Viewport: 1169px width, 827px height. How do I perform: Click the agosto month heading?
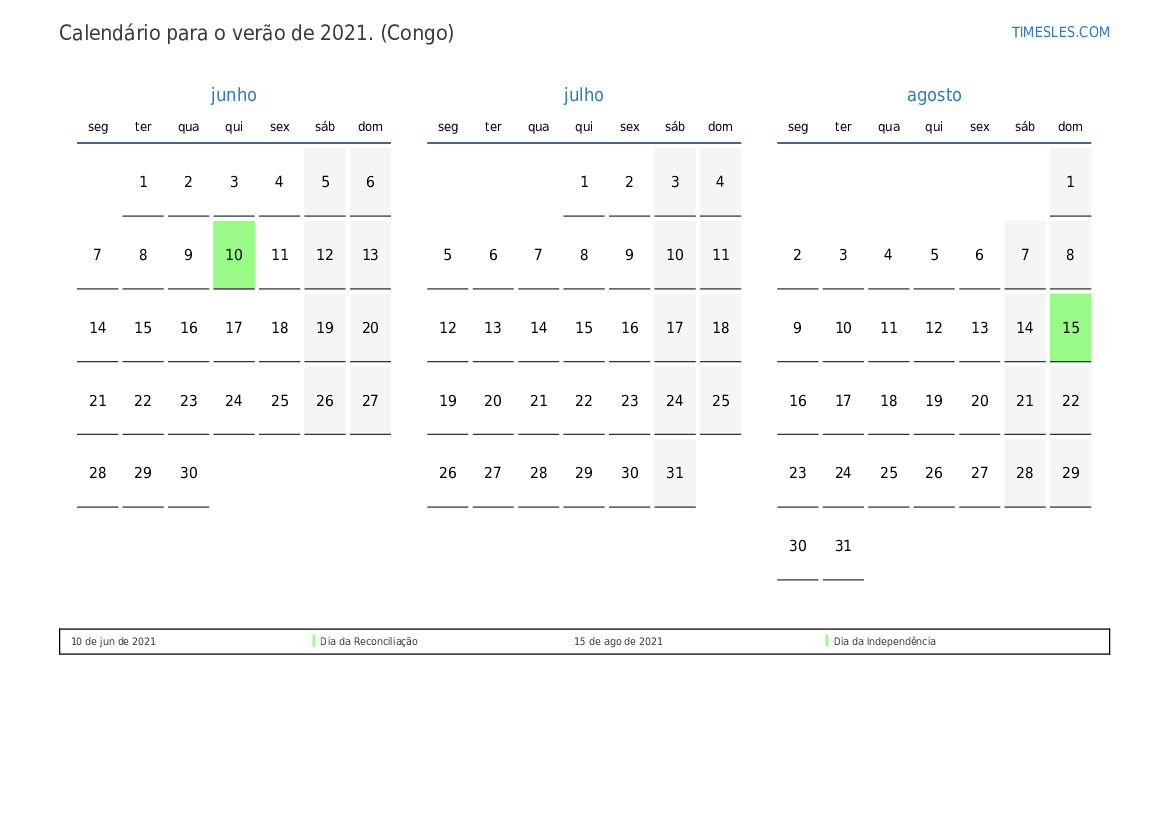tap(933, 95)
